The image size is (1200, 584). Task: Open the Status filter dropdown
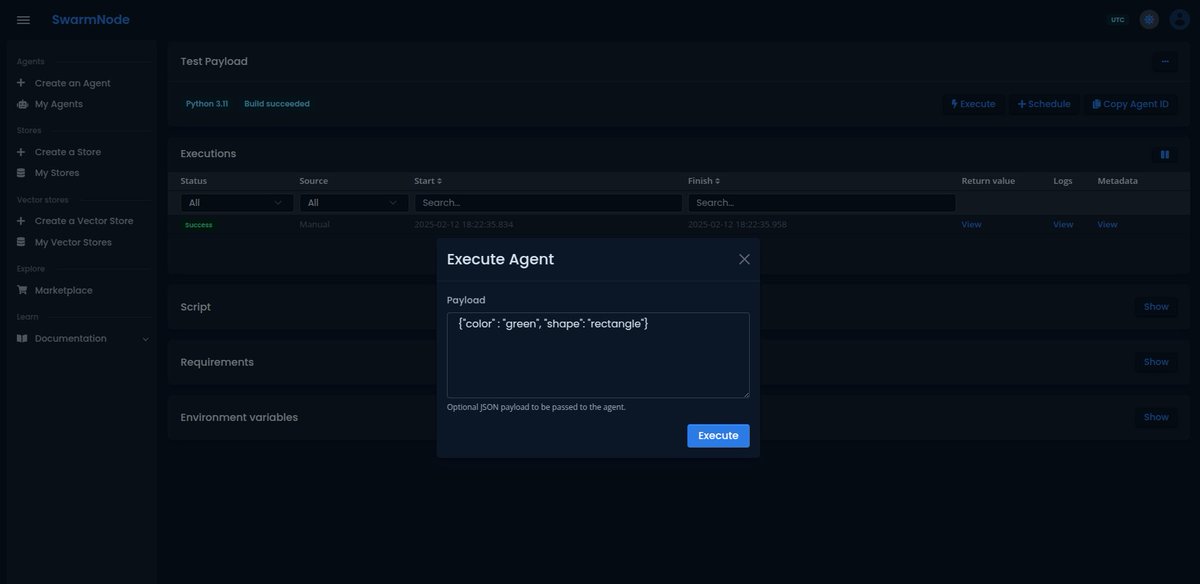click(237, 203)
